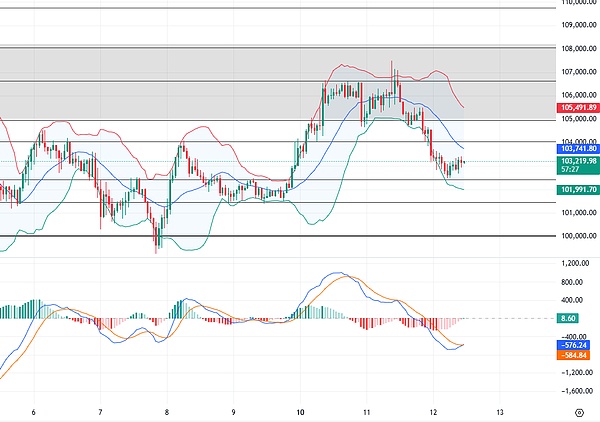This screenshot has height=422, width=600.
Task: Click the blue 103,741.80 basis price label
Action: click(x=577, y=148)
